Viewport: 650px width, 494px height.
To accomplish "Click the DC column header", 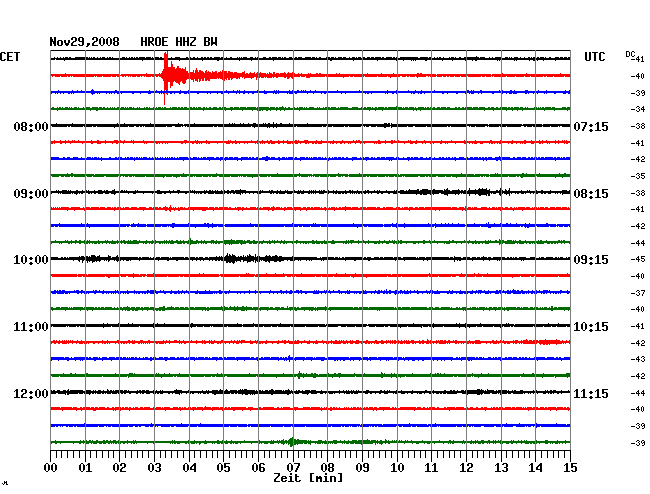I will 630,54.
